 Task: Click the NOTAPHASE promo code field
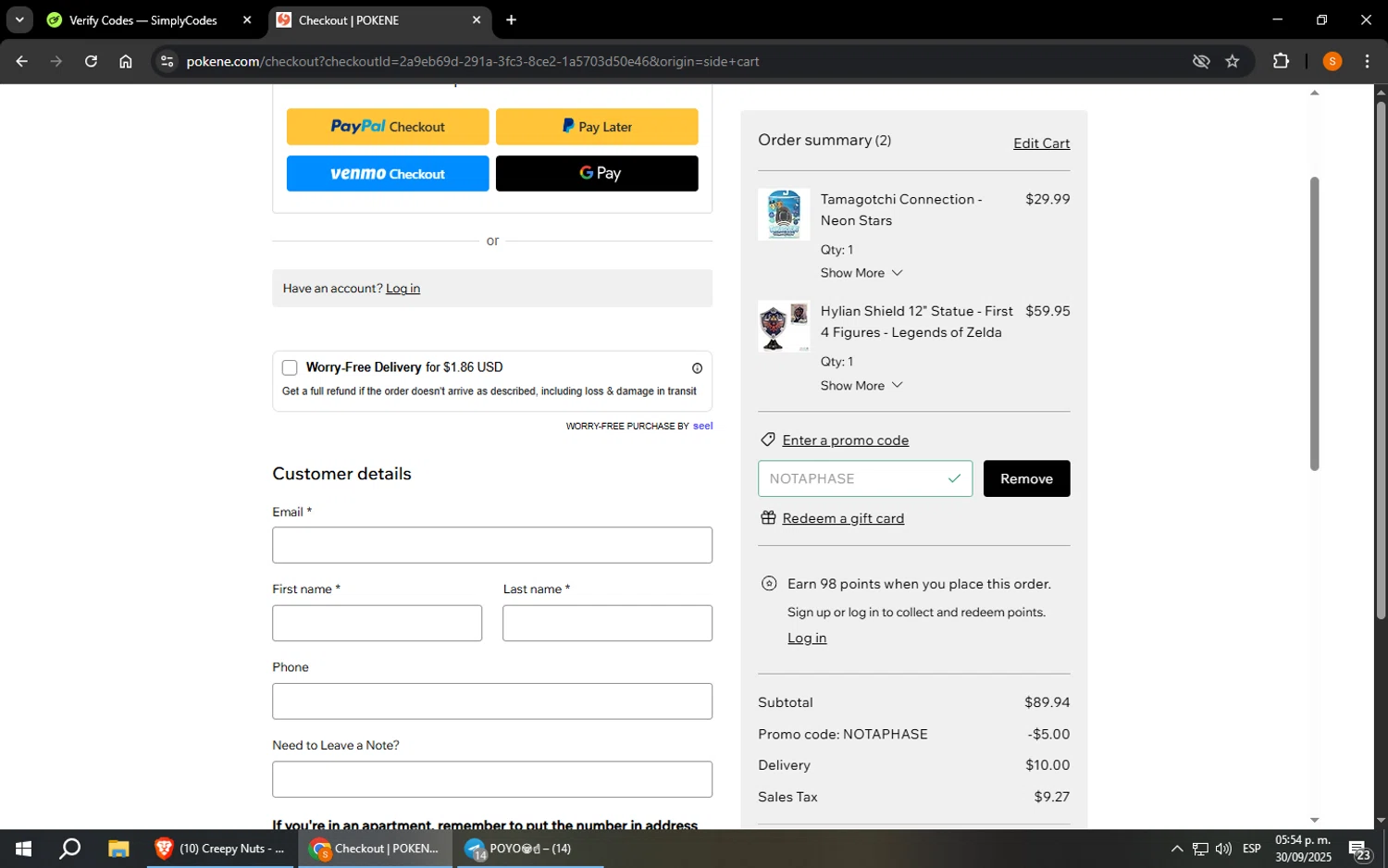click(x=865, y=478)
